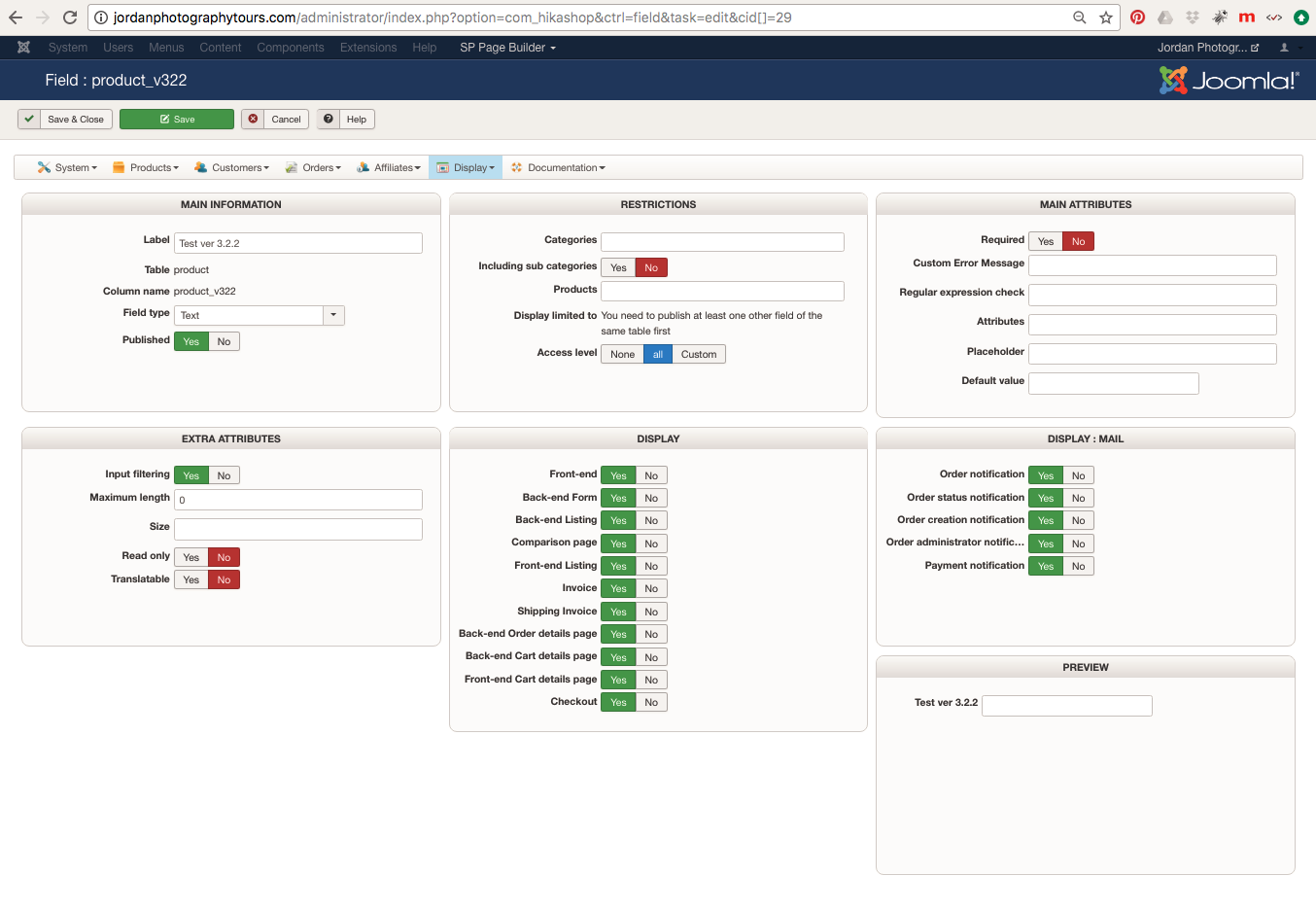Expand the Products dropdown menu
1316x911 pixels.
[146, 167]
